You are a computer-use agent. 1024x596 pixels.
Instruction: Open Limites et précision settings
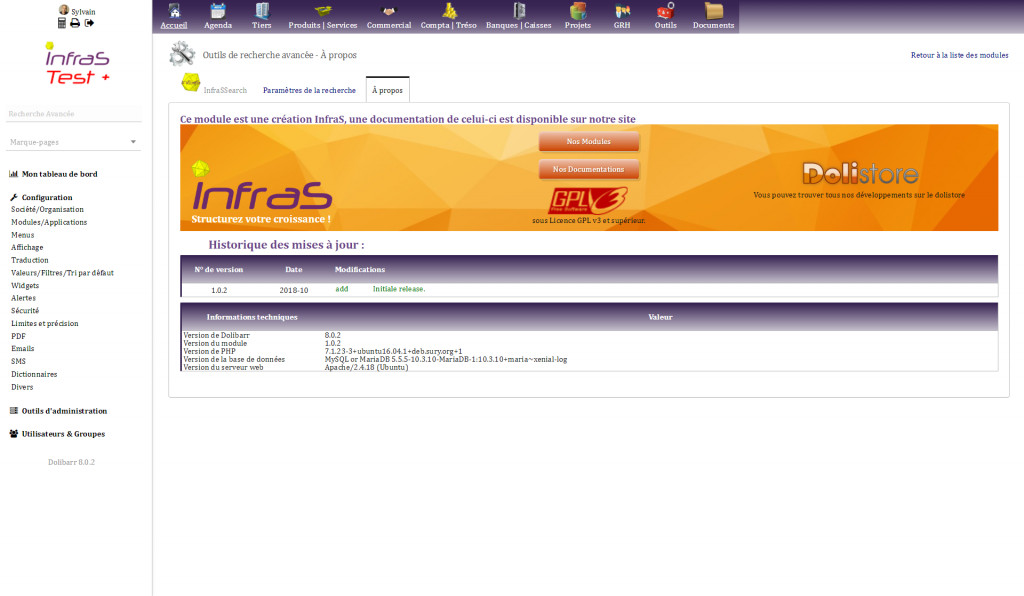44,323
